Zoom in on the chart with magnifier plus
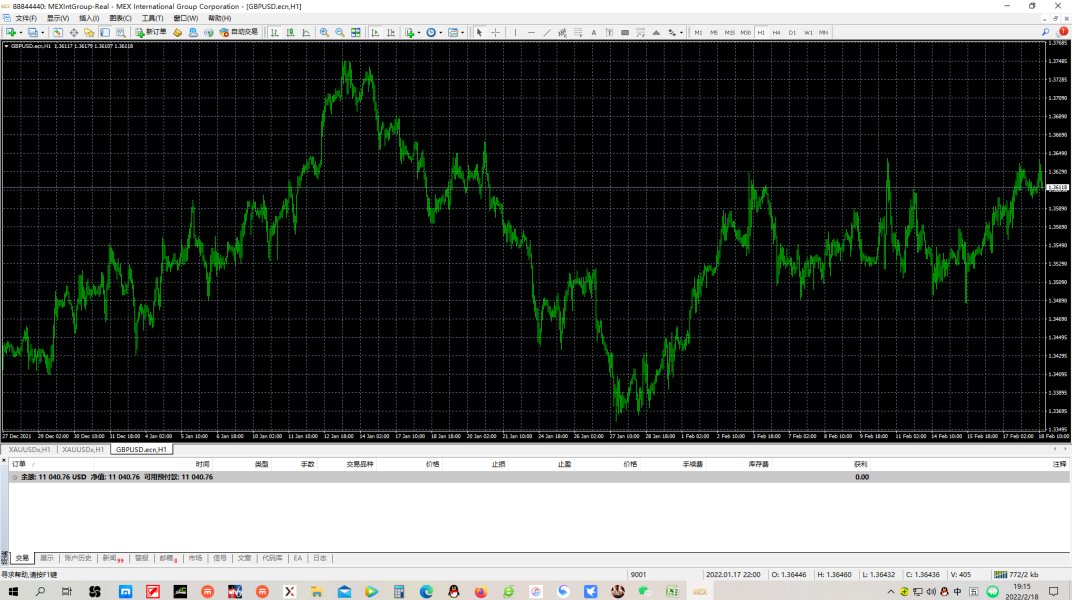Viewport: 1072px width, 600px height. tap(324, 32)
